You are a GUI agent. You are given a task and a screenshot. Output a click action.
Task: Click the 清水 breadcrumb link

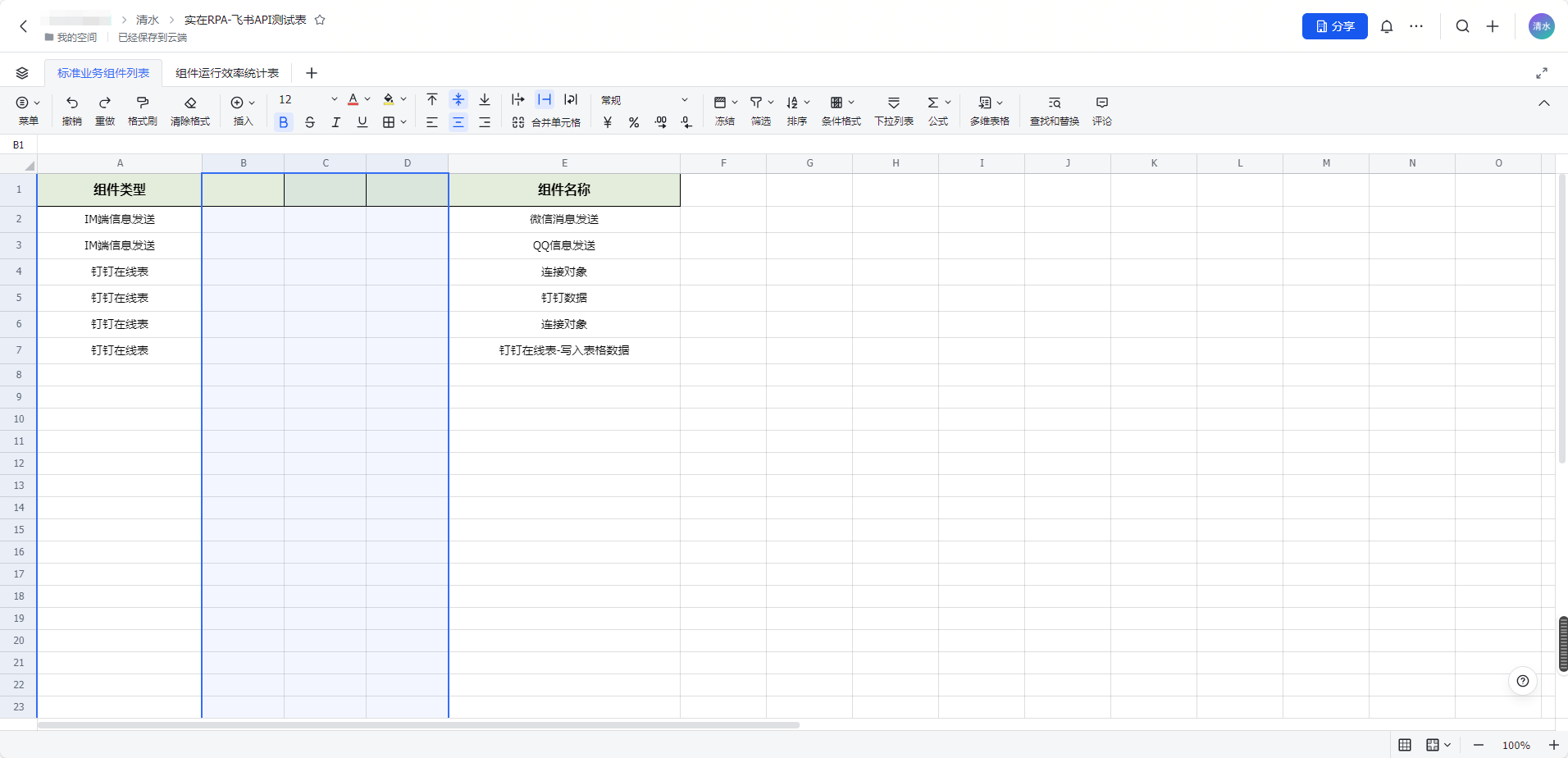148,20
